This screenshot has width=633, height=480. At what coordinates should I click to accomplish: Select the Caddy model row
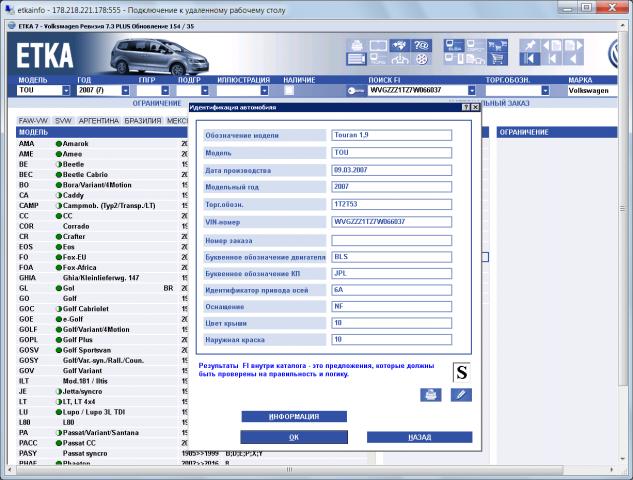(x=102, y=195)
